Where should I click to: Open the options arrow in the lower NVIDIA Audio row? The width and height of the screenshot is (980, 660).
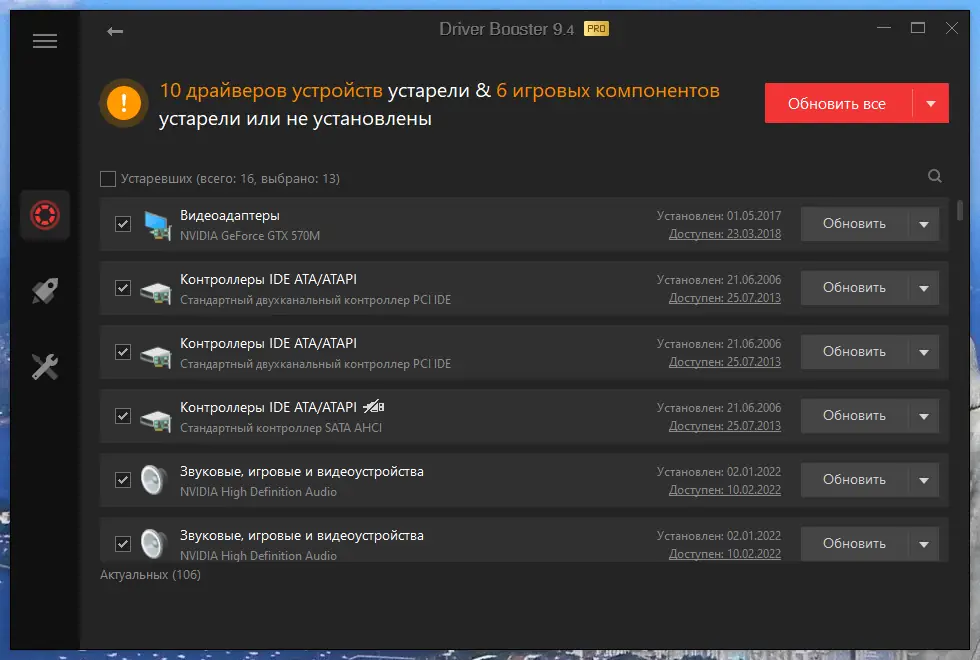[x=924, y=544]
